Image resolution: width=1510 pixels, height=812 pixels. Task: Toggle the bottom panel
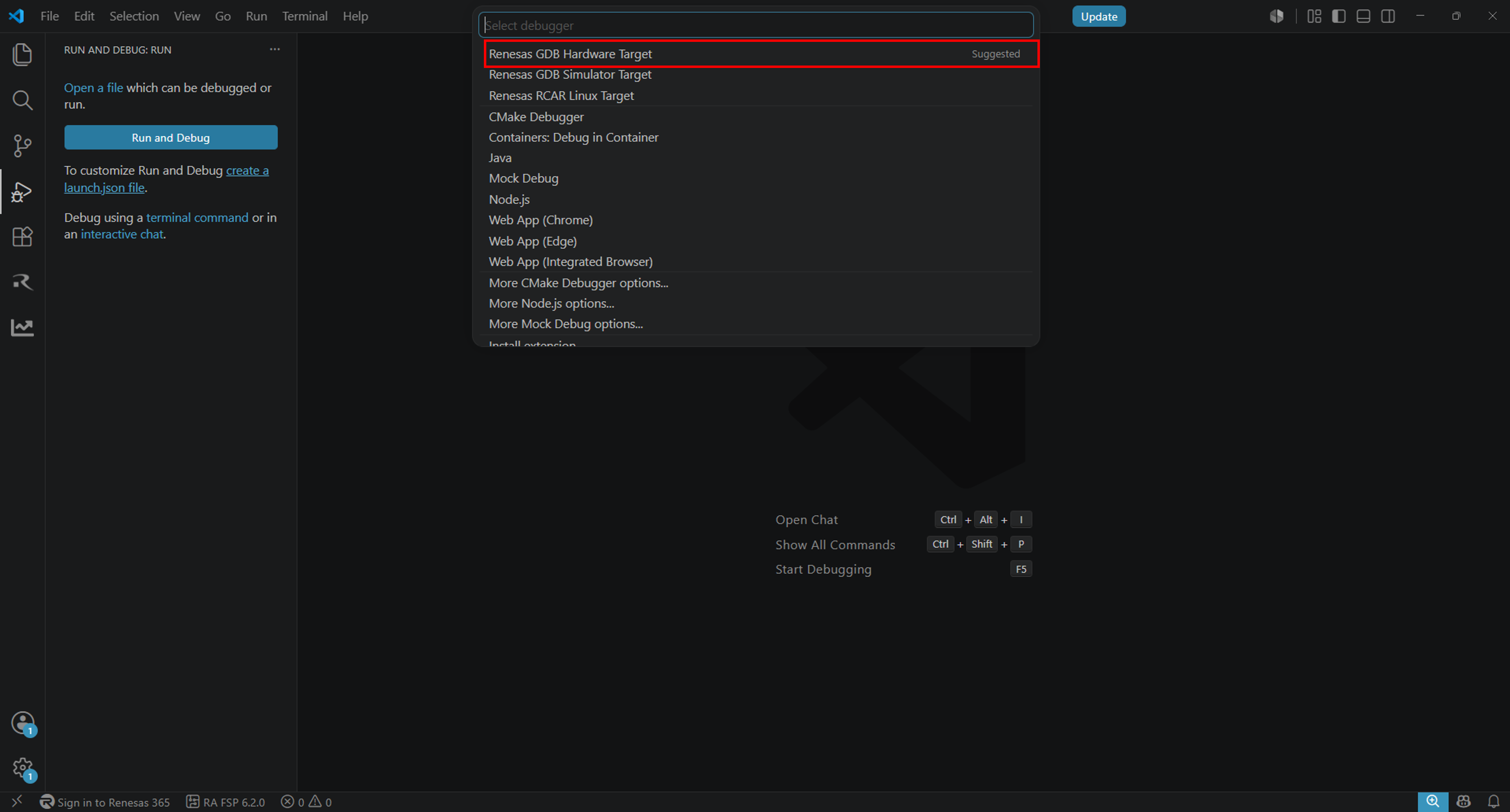tap(1363, 16)
